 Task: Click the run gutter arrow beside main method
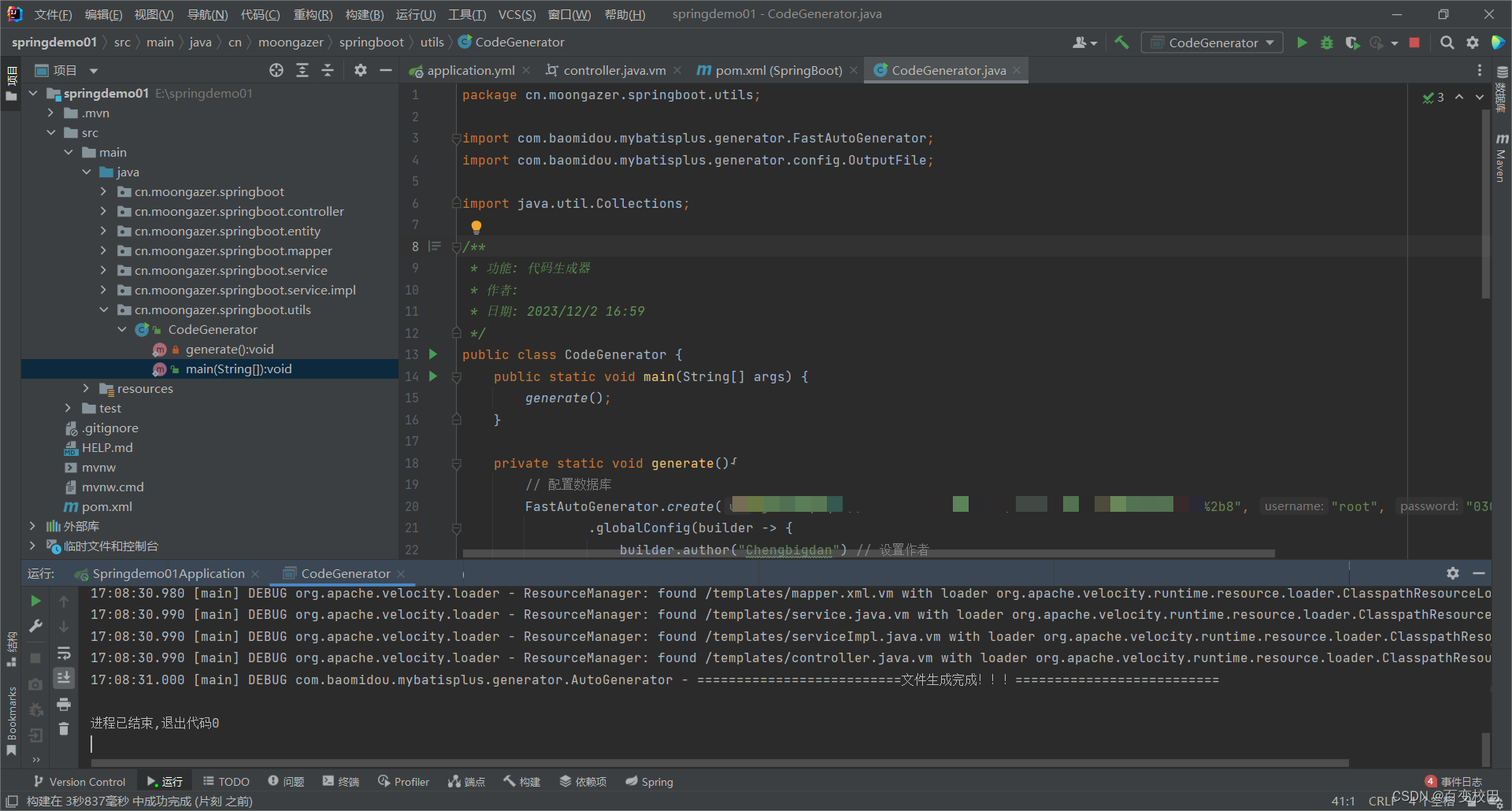tap(433, 376)
